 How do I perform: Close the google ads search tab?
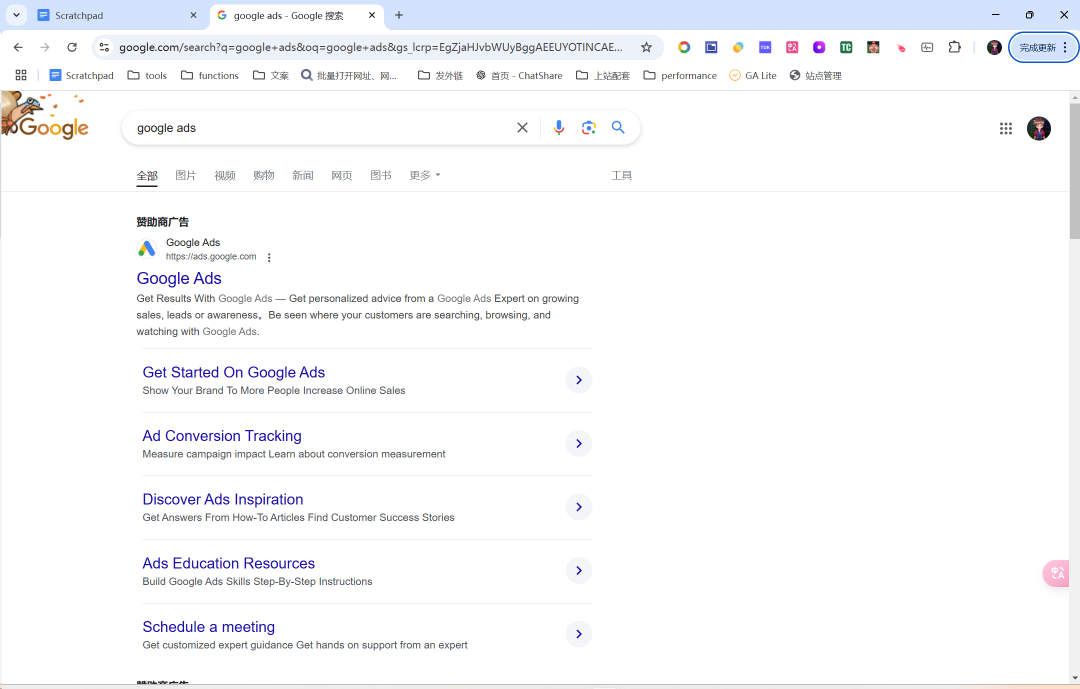[x=372, y=14]
